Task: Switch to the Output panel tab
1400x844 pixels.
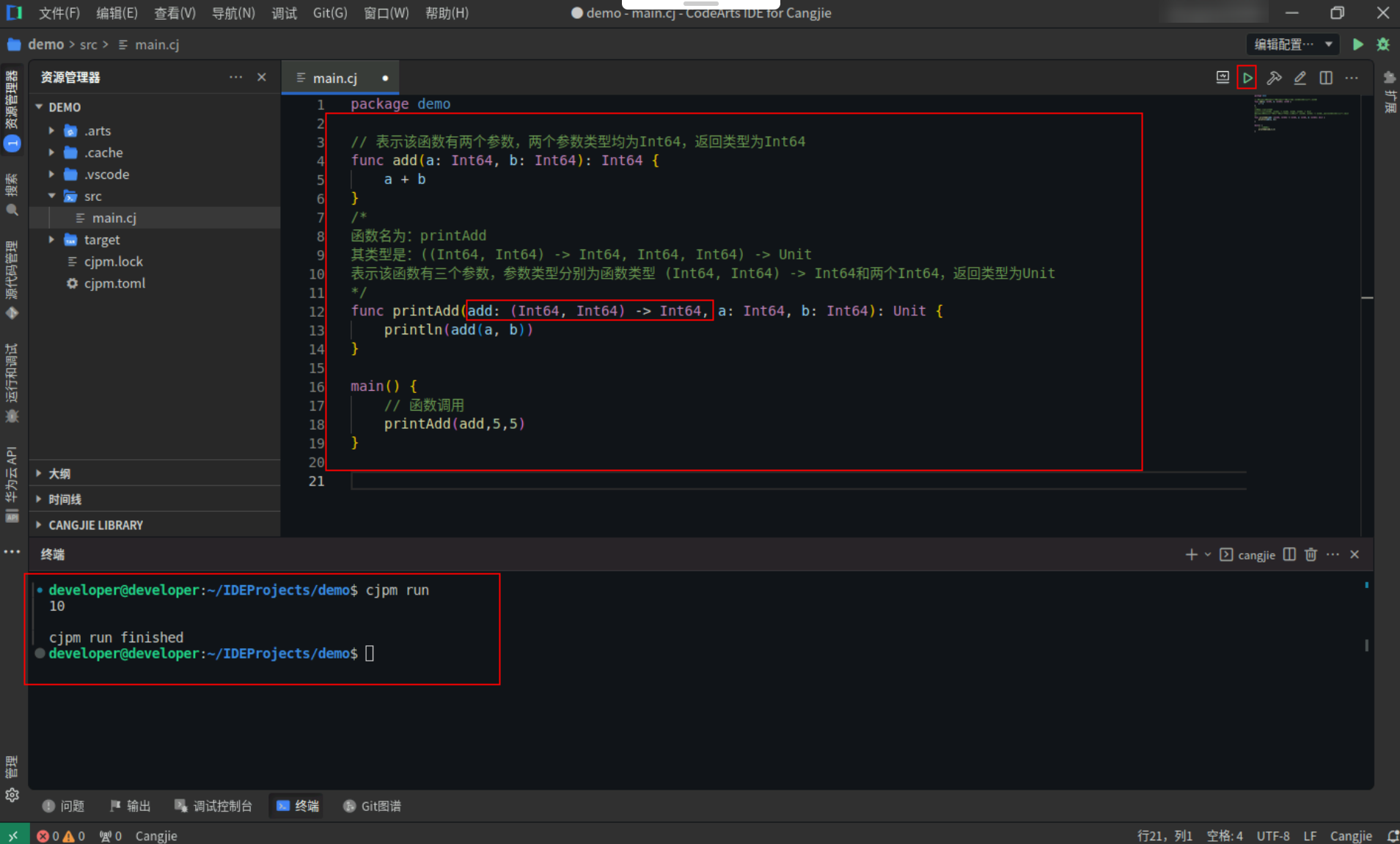Action: point(131,806)
